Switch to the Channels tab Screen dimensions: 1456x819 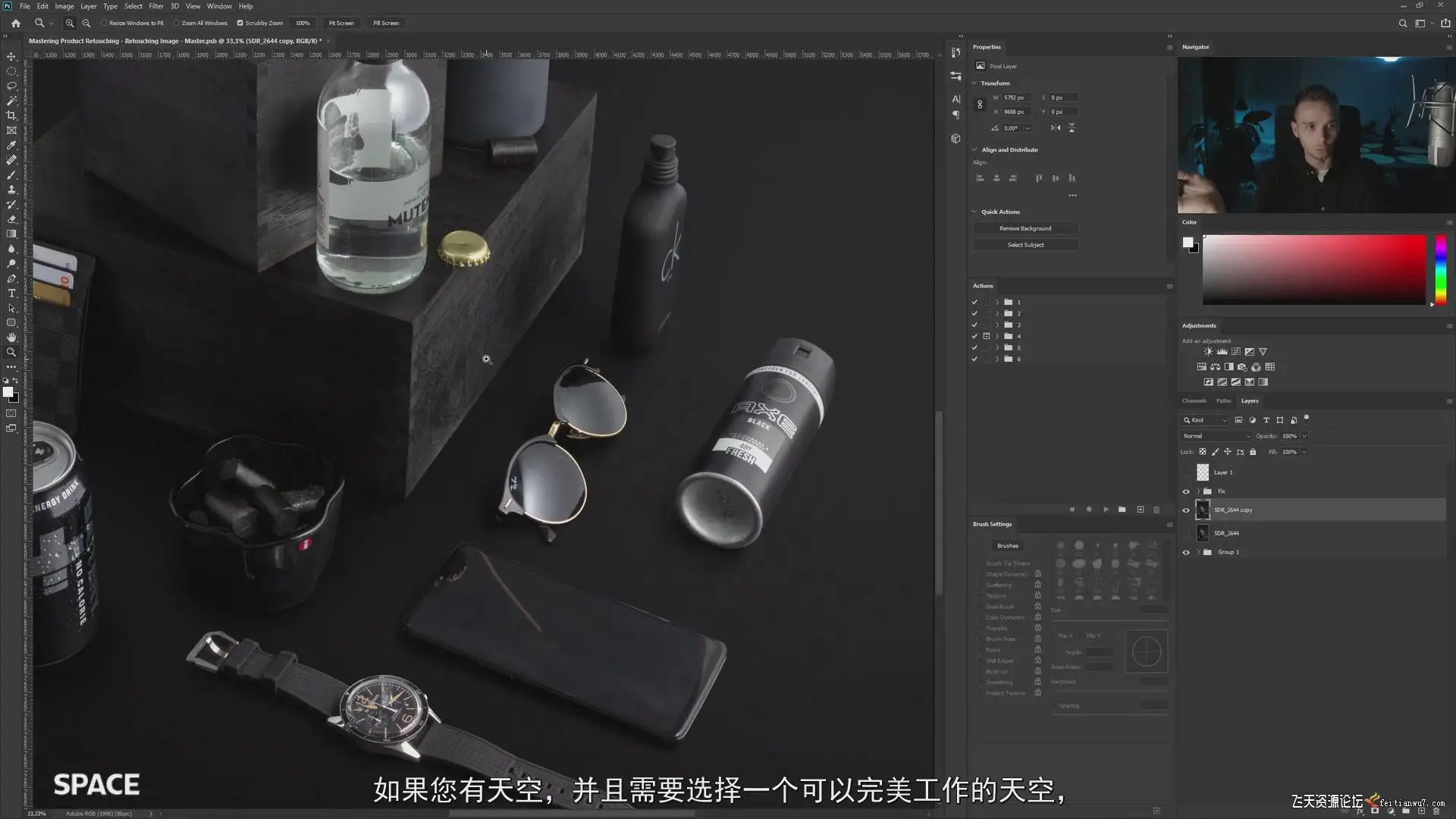coord(1194,401)
